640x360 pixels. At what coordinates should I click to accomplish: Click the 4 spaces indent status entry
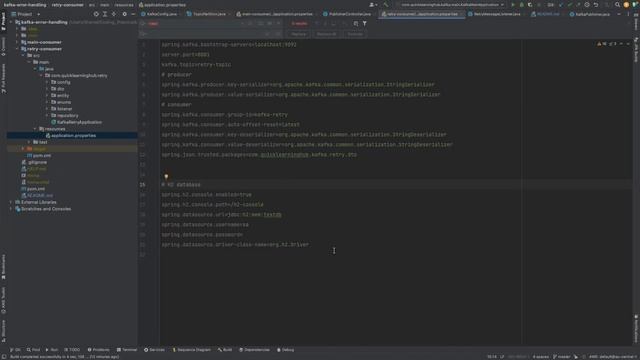coord(540,357)
